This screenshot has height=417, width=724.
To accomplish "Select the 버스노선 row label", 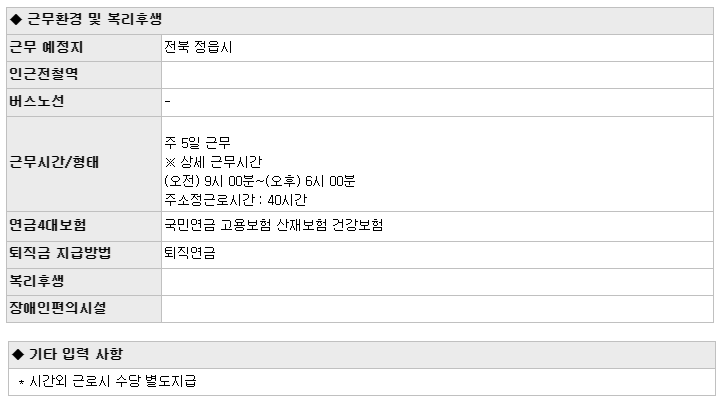I will [37, 102].
